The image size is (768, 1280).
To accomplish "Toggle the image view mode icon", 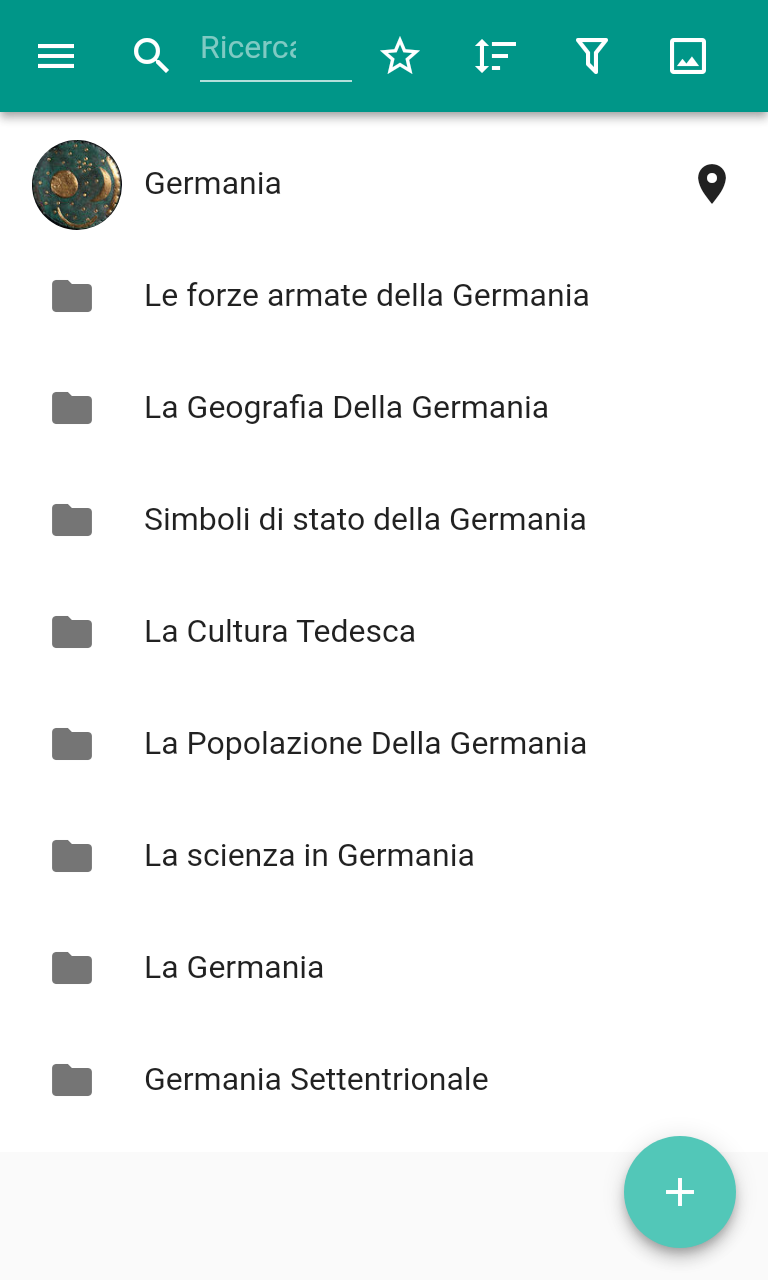I will point(688,56).
